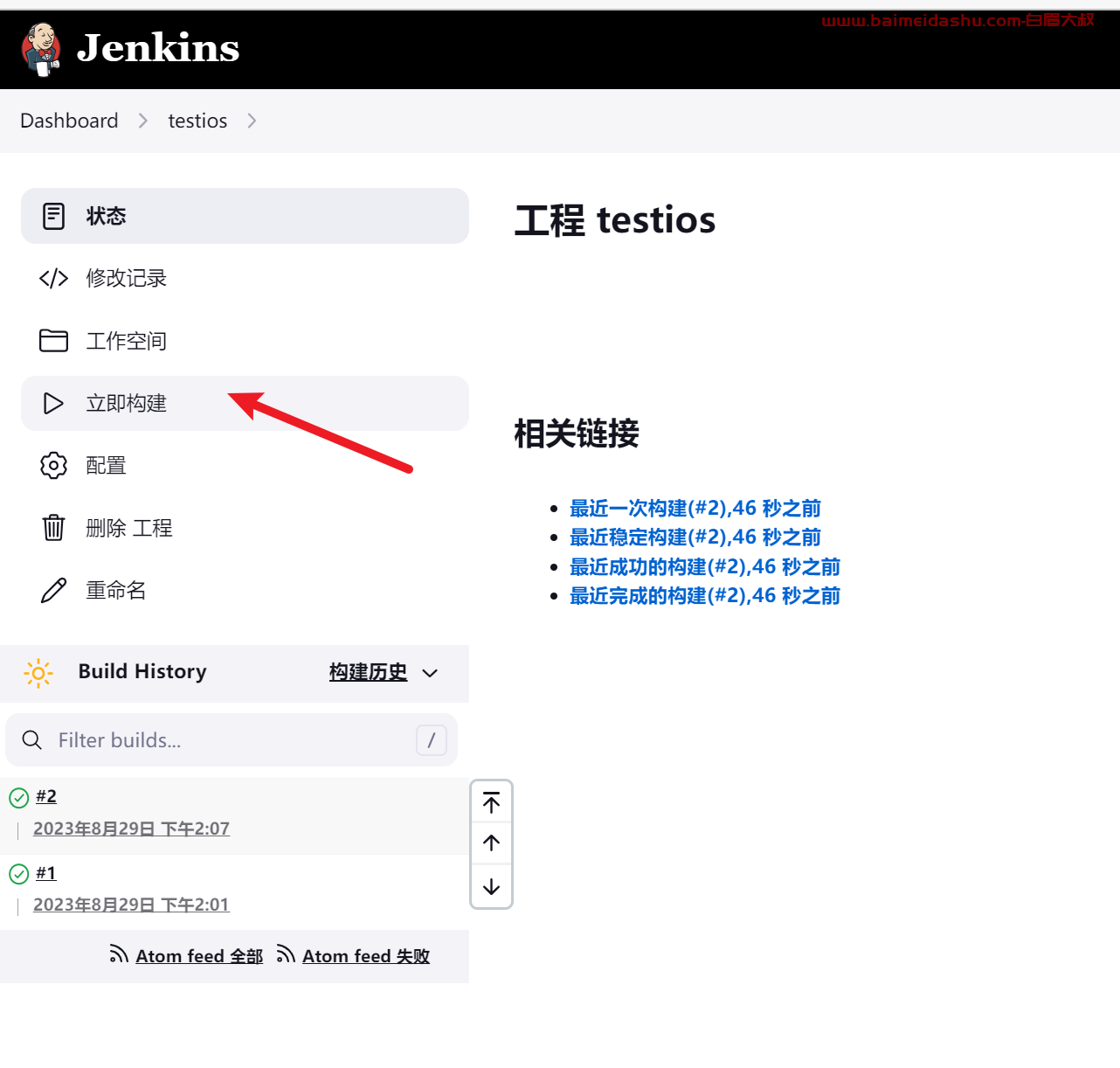
Task: Click RSS icon beside Atom feed 全部
Action: click(119, 954)
